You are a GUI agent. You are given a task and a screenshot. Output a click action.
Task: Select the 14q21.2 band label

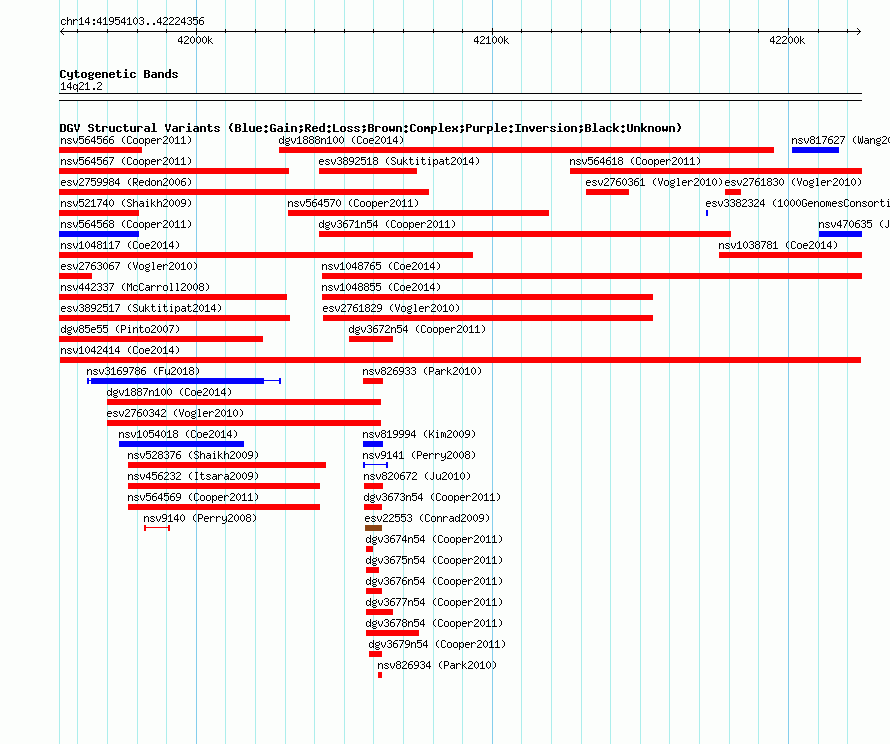(81, 86)
